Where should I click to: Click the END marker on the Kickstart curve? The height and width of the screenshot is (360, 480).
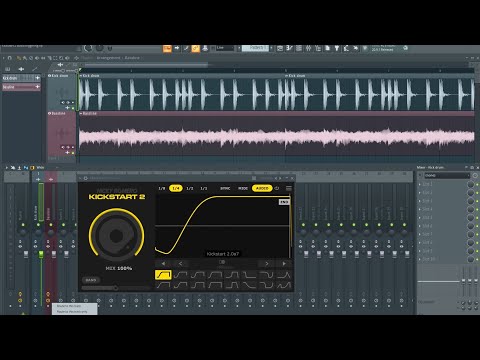[x=284, y=202]
